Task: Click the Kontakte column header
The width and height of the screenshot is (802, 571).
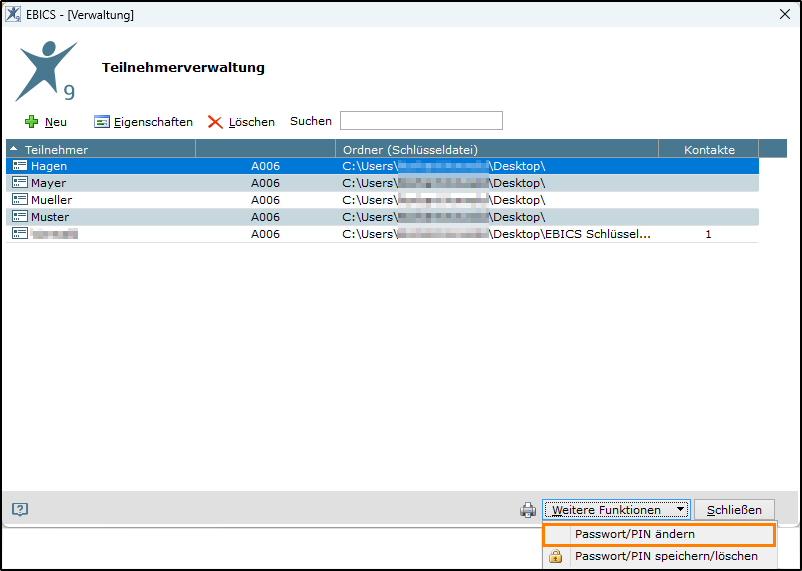Action: click(x=708, y=150)
